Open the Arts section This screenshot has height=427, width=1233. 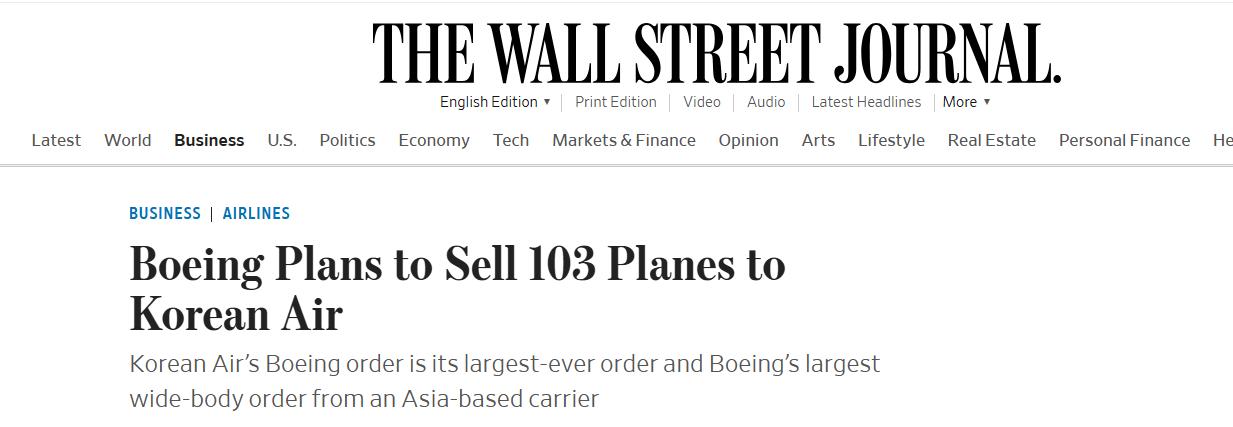[818, 140]
